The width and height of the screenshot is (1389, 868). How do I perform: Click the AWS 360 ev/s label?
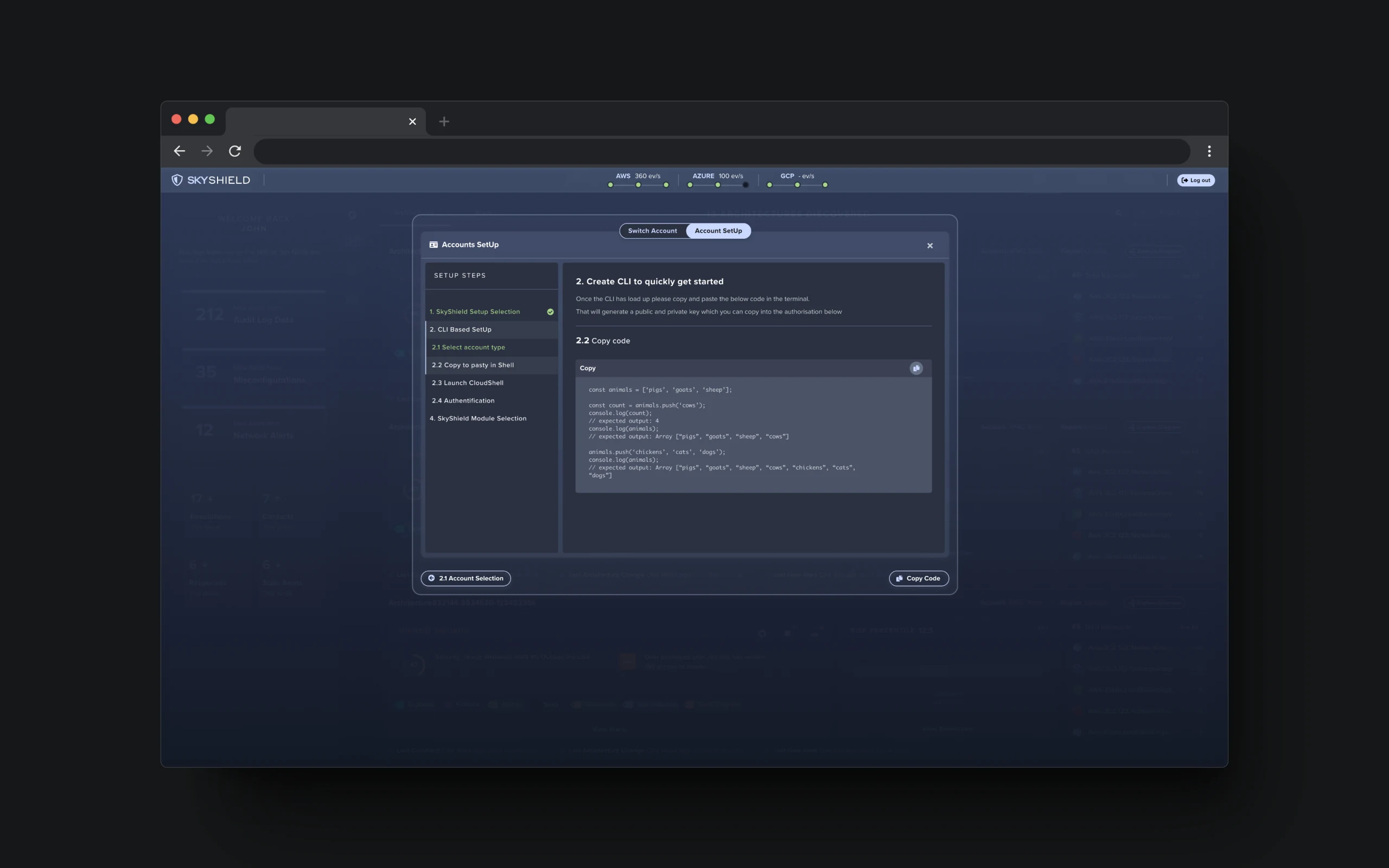pos(638,176)
